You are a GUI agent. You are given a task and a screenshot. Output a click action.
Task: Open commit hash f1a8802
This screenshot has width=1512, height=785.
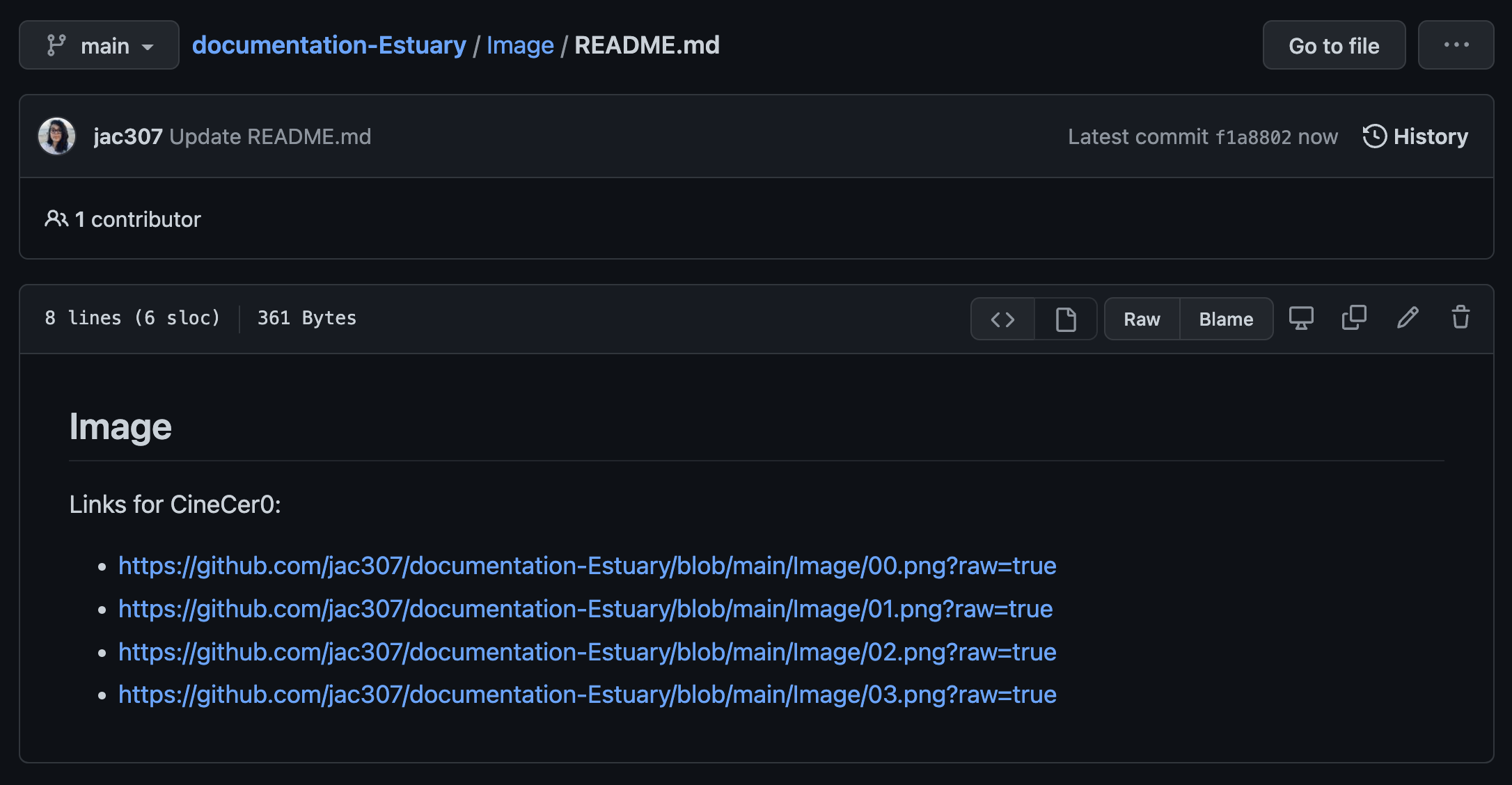click(x=1253, y=137)
